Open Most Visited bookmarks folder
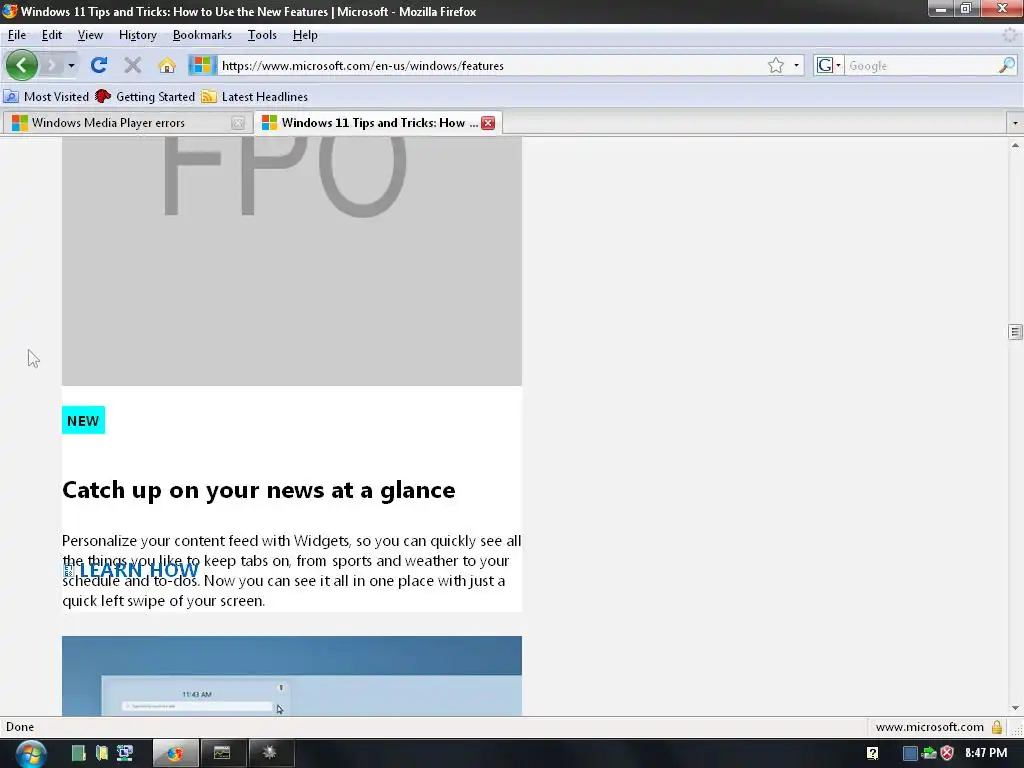The image size is (1024, 768). click(x=46, y=97)
